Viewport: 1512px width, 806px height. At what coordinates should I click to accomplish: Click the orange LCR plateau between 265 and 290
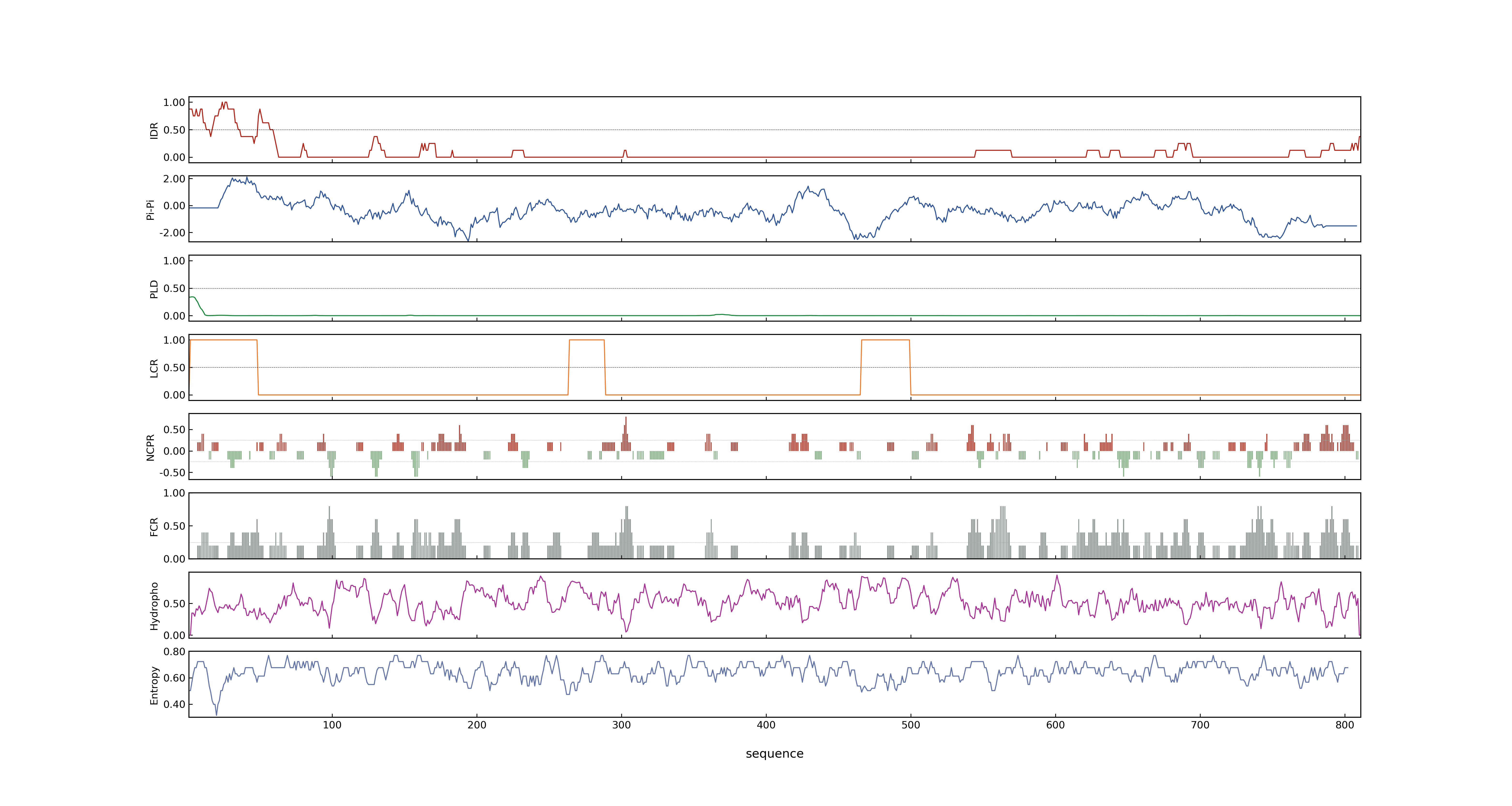(x=587, y=340)
